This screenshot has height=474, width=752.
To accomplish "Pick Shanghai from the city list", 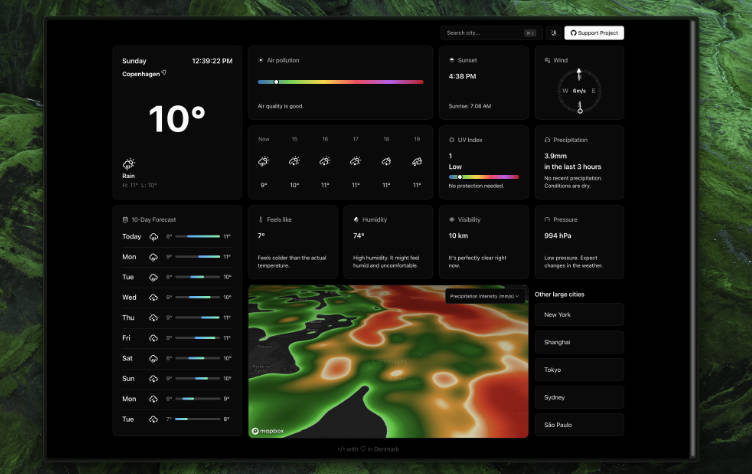I will [579, 342].
